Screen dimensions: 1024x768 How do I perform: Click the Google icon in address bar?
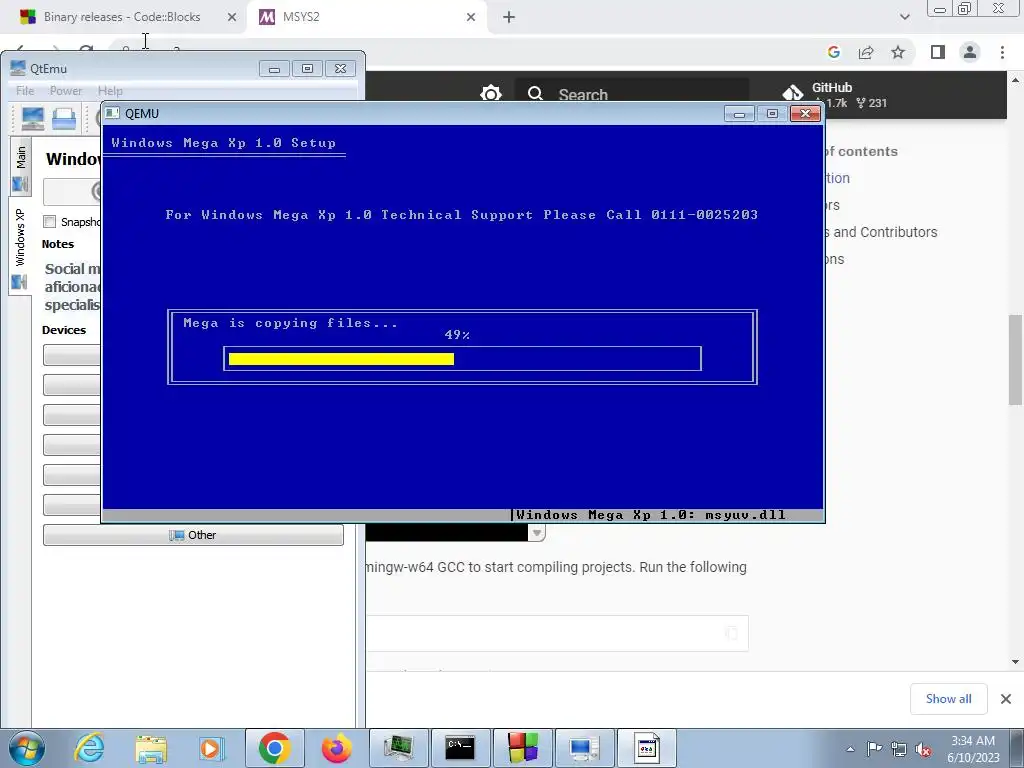tap(834, 52)
